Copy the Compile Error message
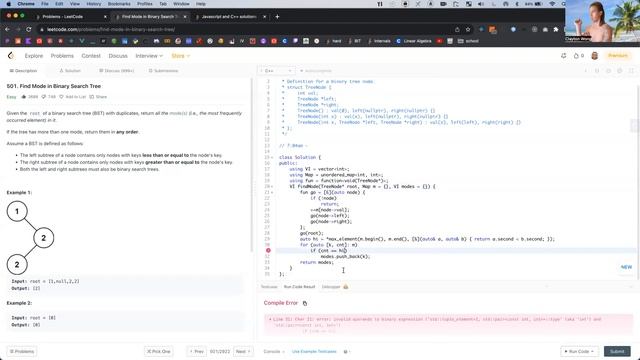The image size is (640, 360). coord(305,303)
